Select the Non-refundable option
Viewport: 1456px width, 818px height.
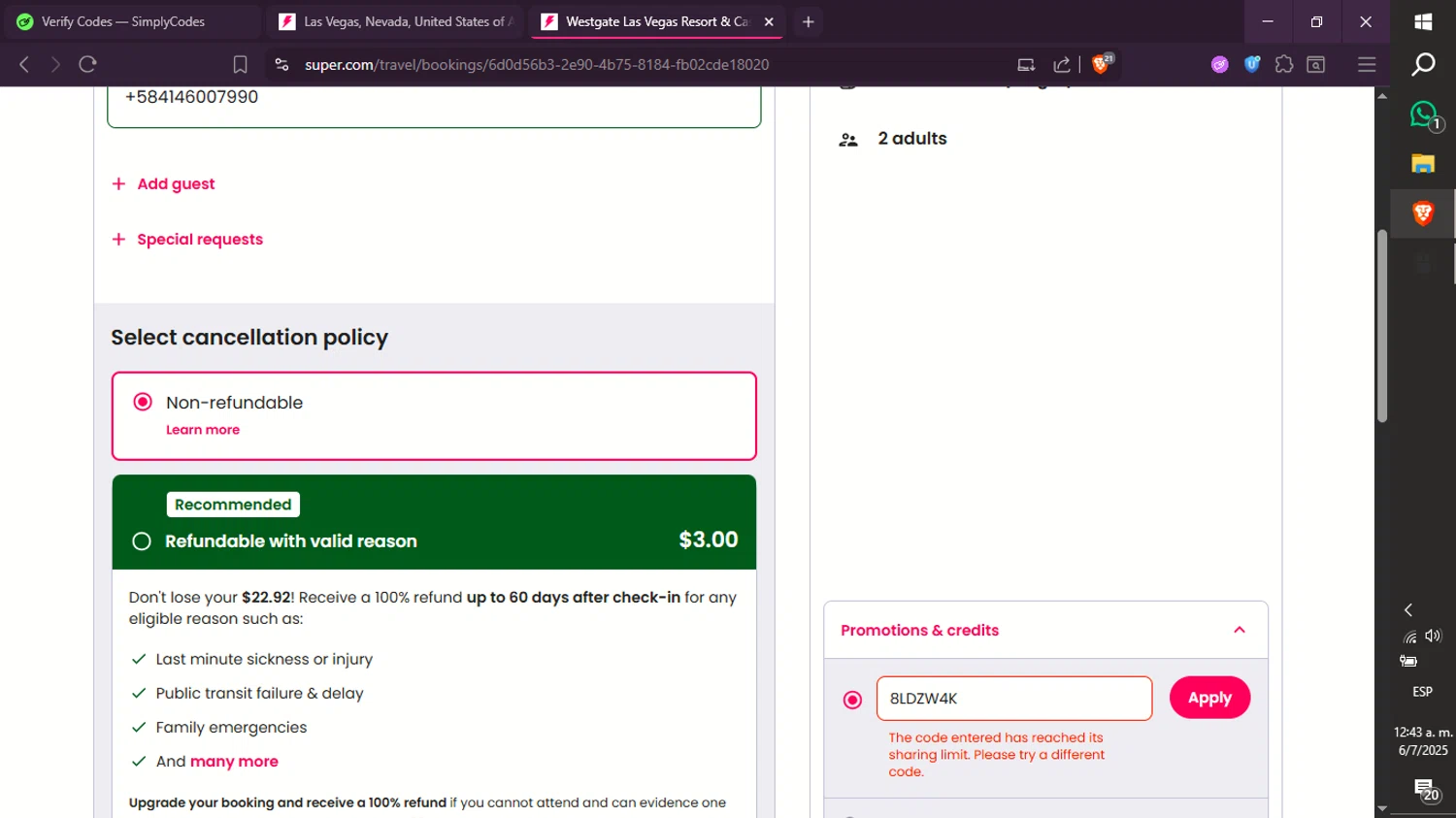click(x=143, y=402)
